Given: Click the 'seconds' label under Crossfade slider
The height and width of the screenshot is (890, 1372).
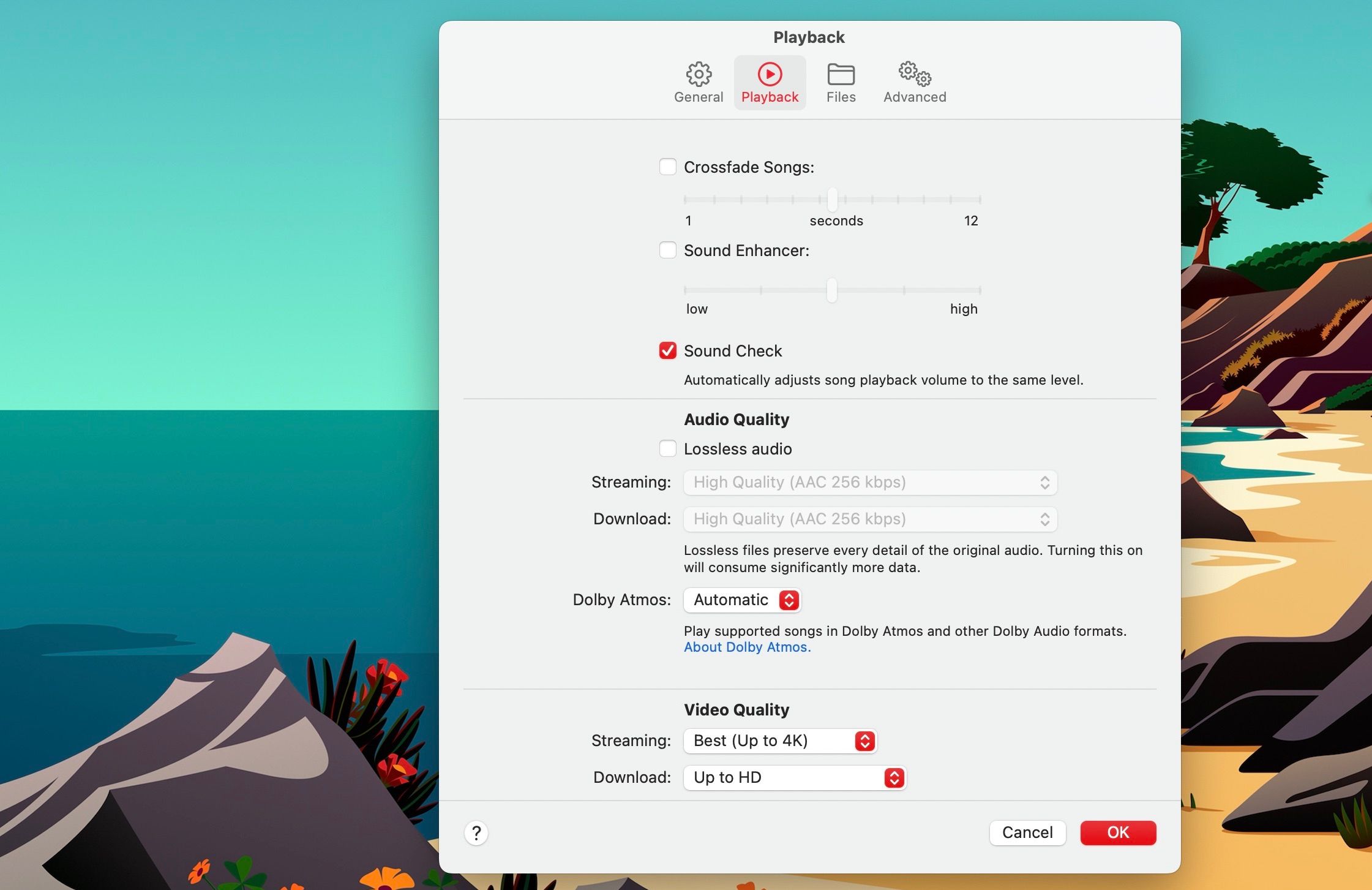Looking at the screenshot, I should click(x=836, y=221).
